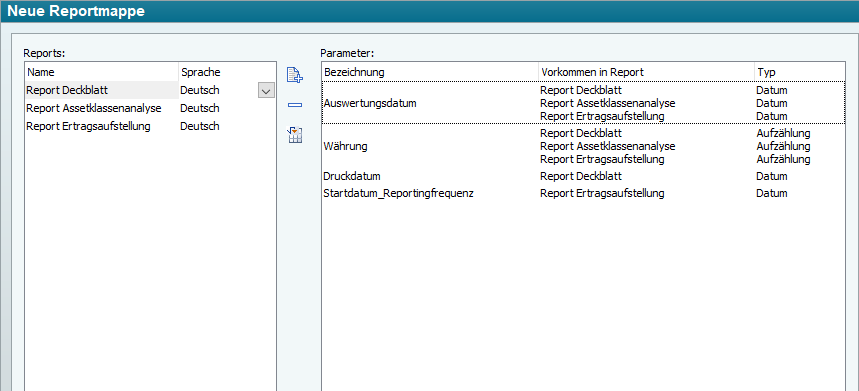The width and height of the screenshot is (859, 391).
Task: Click the Datum type of Druckdatum row
Action: pyautogui.click(x=772, y=176)
